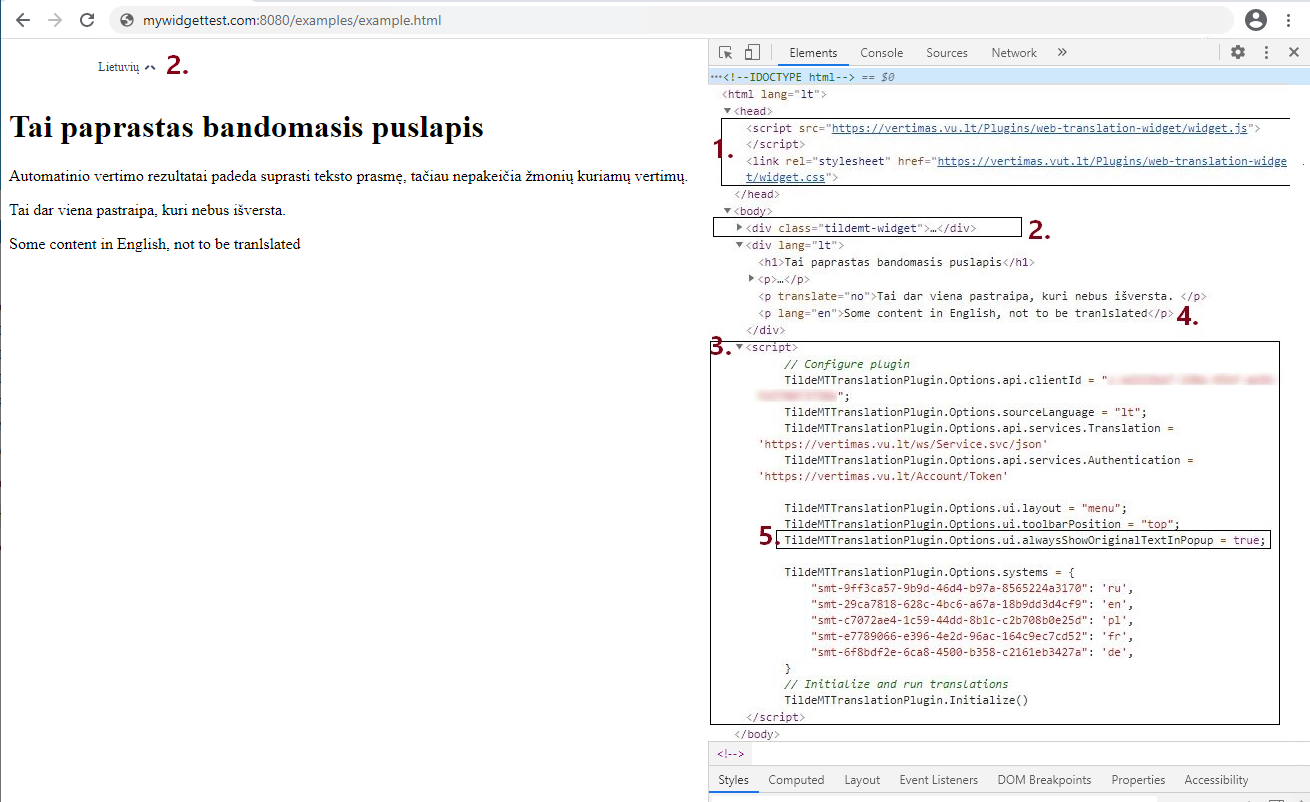Click the toolbarPosition = "top" code line
The height and width of the screenshot is (802, 1310).
click(982, 524)
